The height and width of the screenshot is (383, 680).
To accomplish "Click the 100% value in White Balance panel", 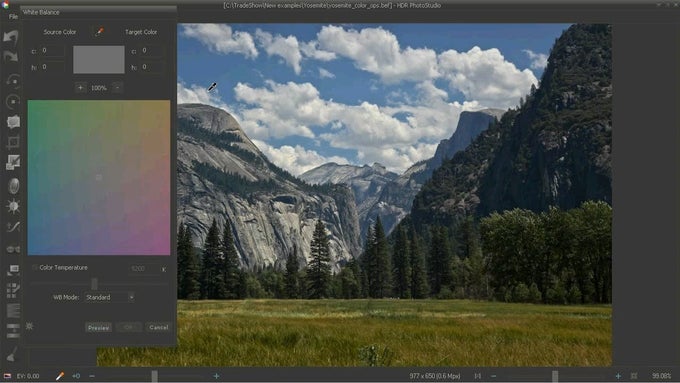I will (98, 88).
